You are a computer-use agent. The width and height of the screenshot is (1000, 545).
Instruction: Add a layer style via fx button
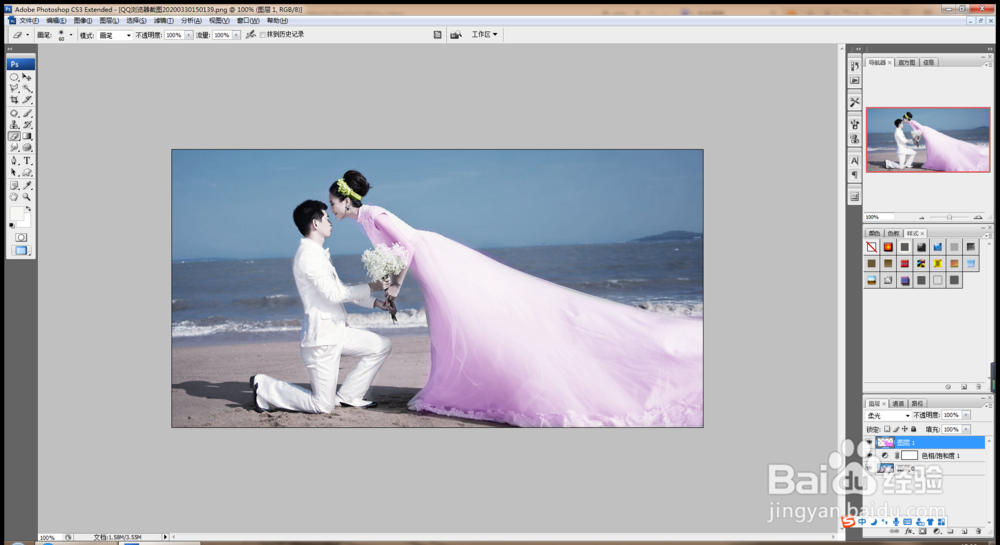pyautogui.click(x=909, y=531)
